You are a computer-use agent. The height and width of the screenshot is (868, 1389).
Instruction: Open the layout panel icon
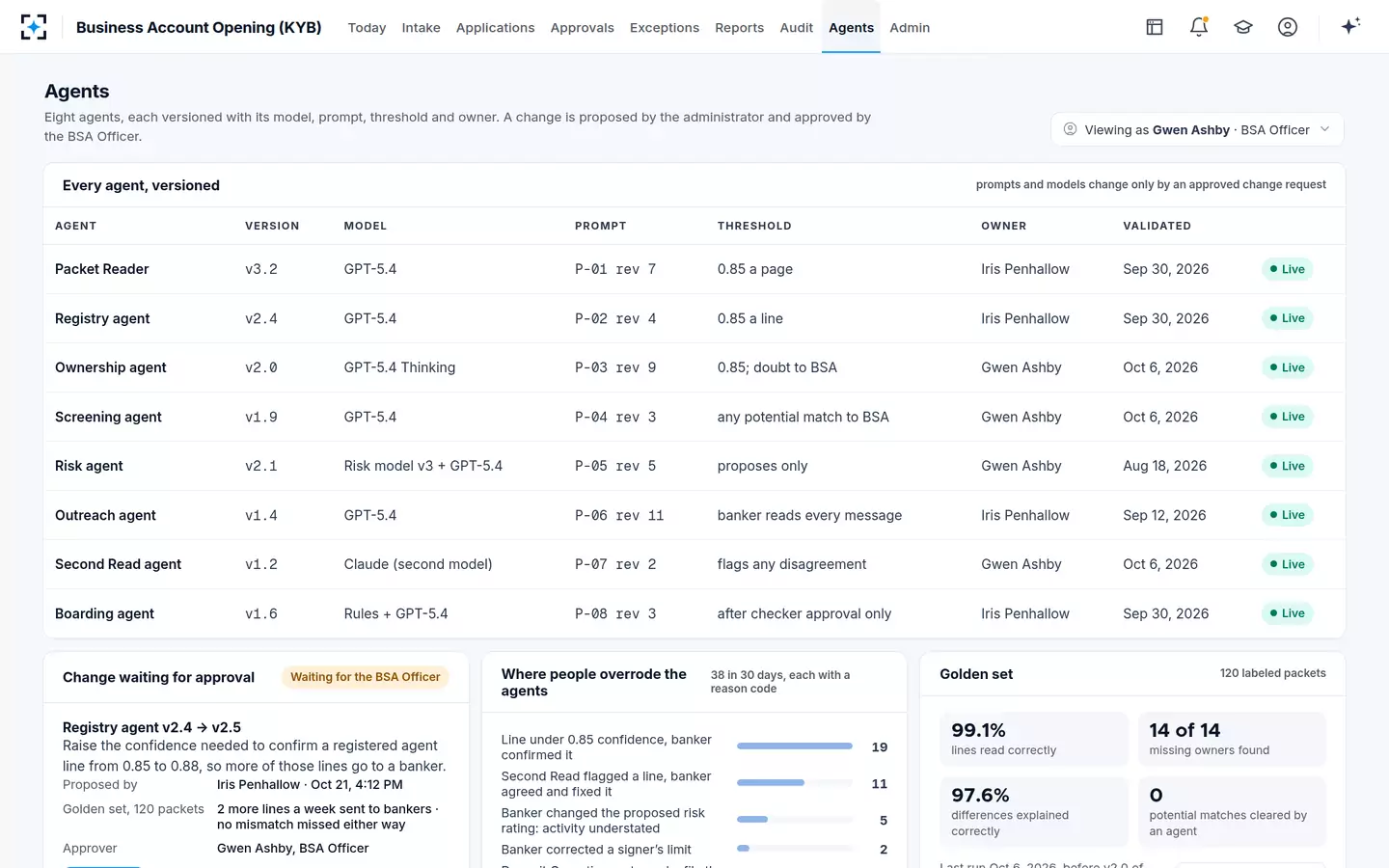pyautogui.click(x=1155, y=27)
